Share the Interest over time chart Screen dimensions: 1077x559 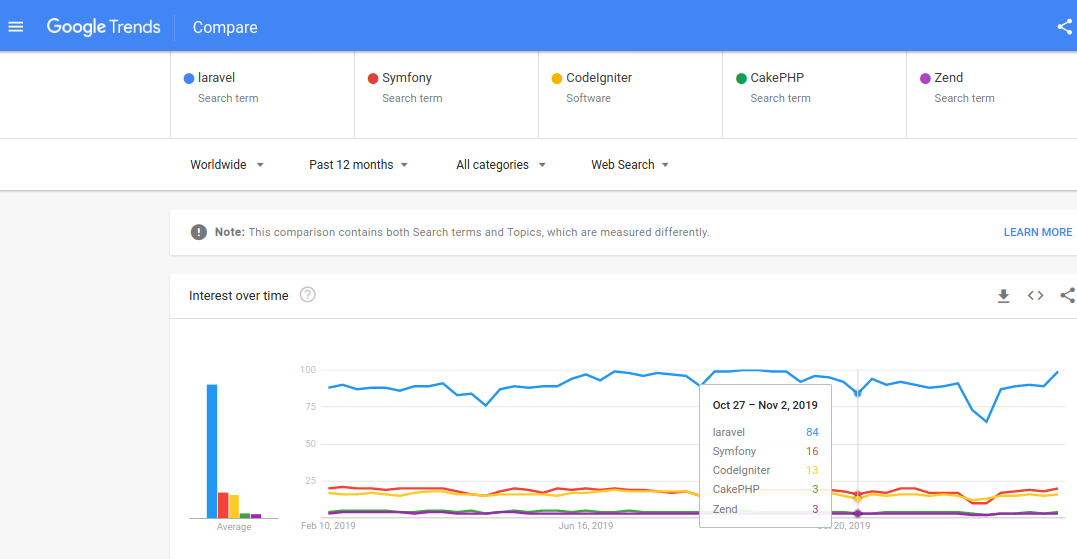1067,296
